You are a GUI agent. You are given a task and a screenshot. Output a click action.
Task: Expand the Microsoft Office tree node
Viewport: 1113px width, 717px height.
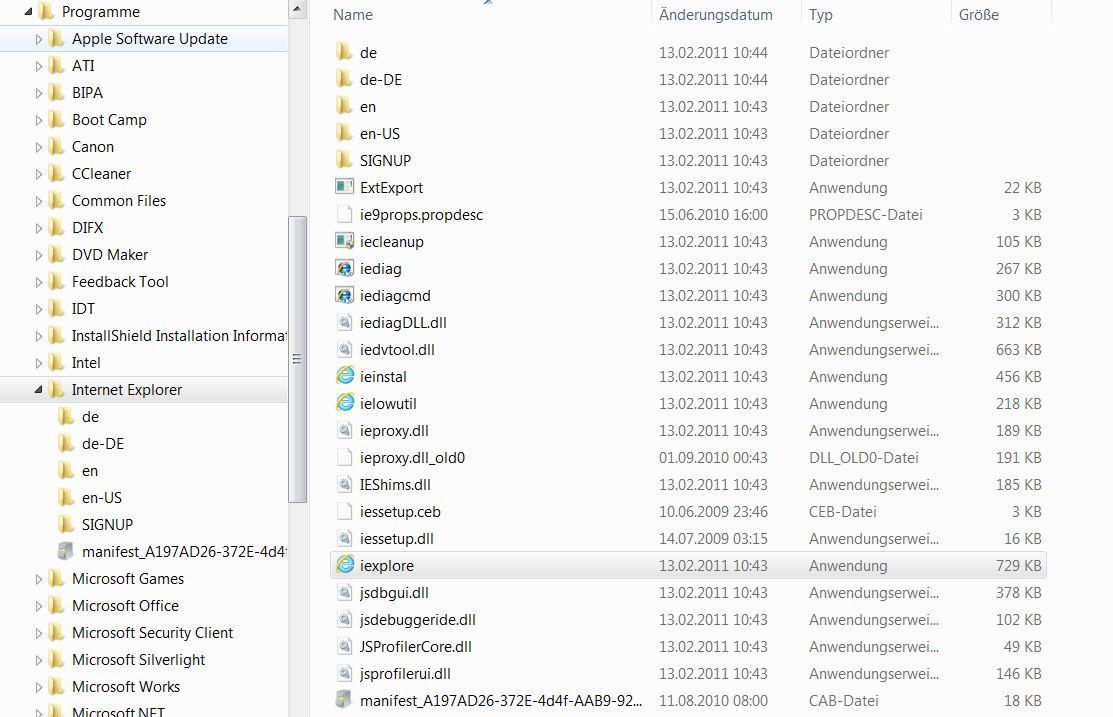38,606
